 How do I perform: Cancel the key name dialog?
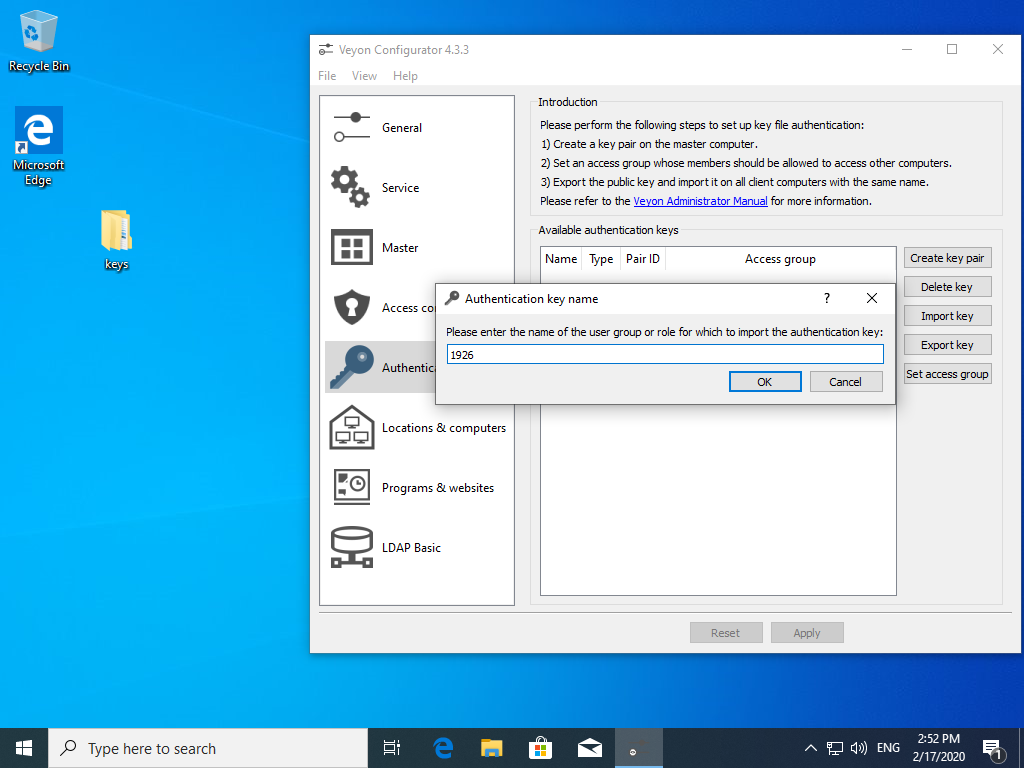point(846,382)
